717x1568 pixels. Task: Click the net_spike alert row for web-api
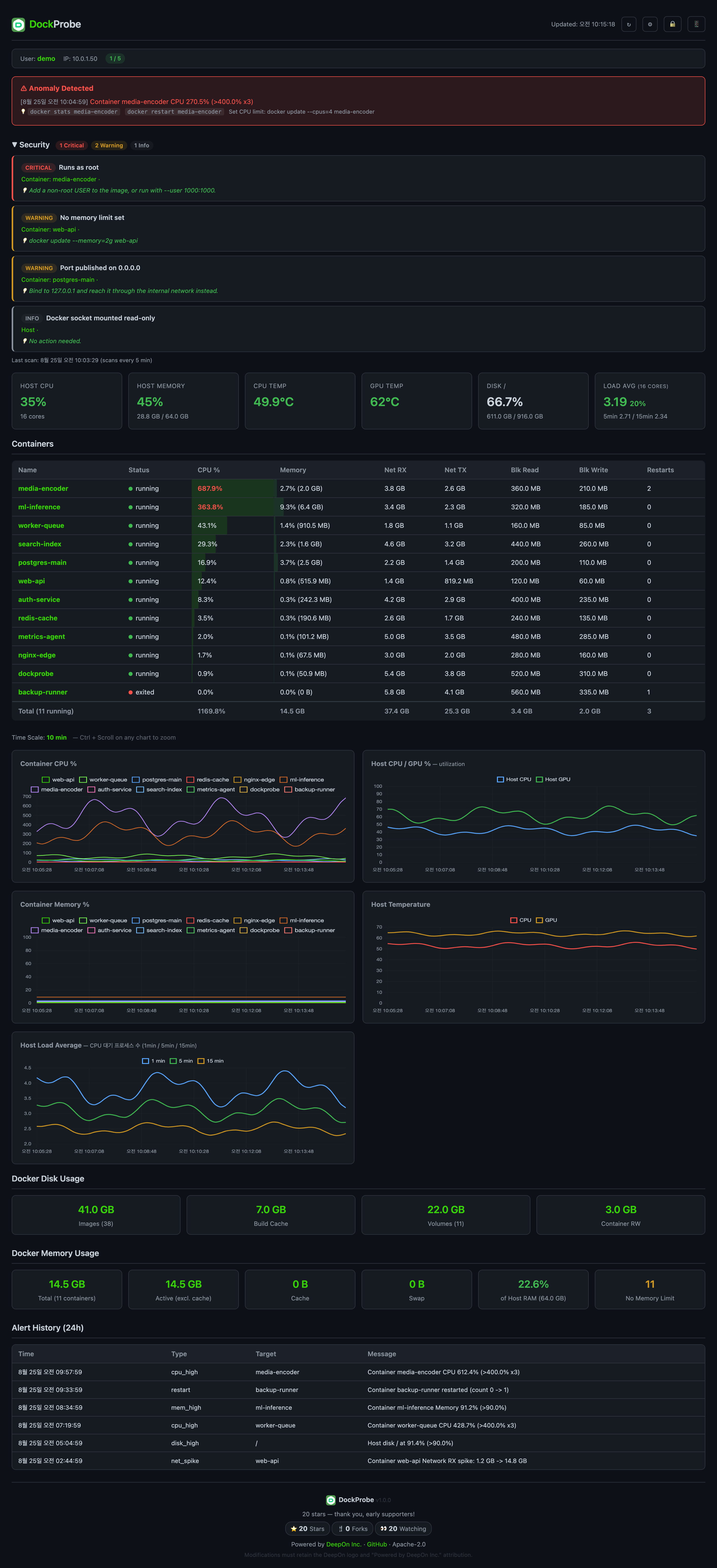pos(358,1461)
